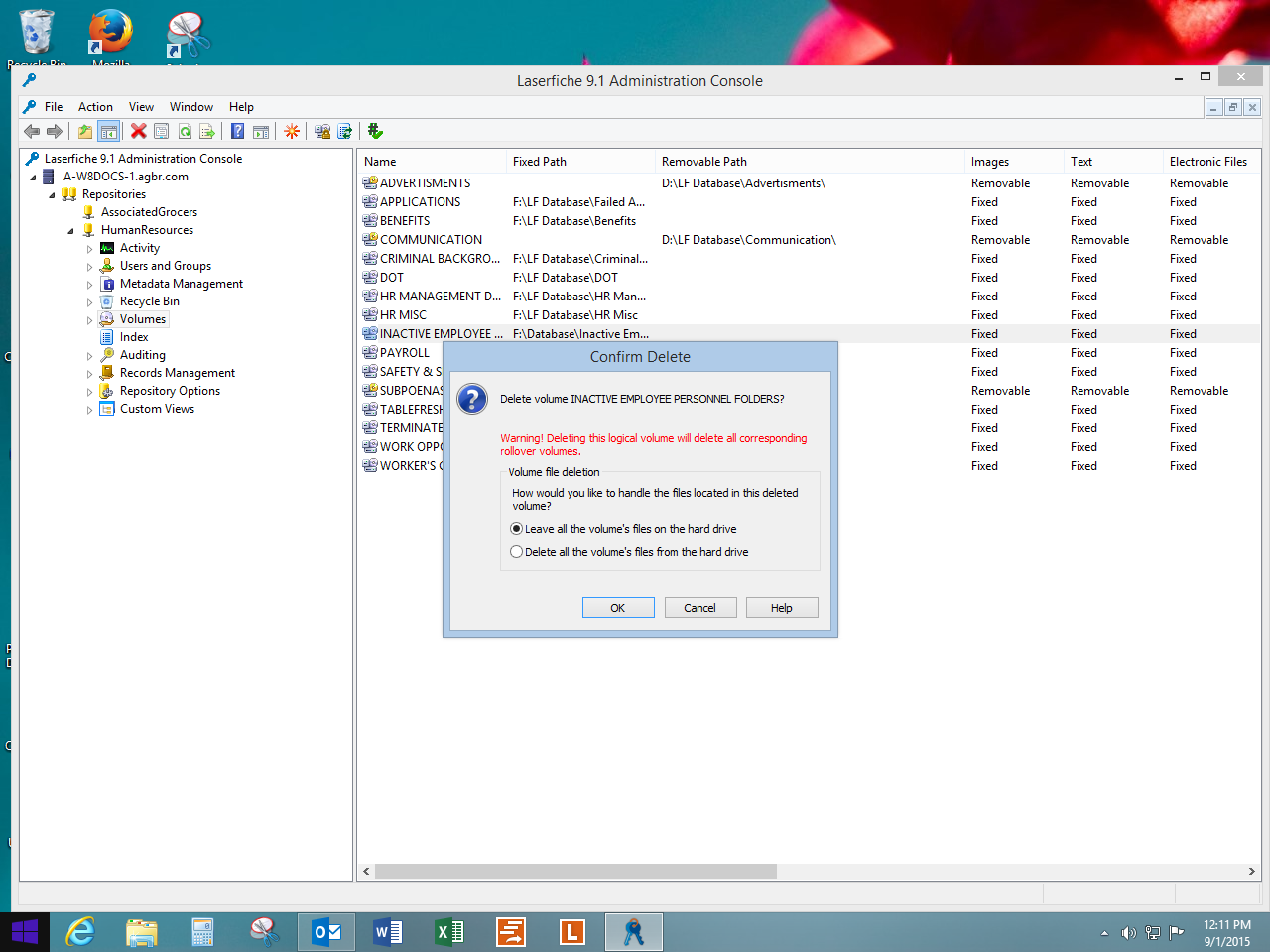This screenshot has height=952, width=1270.
Task: Cancel the Confirm Delete dialog
Action: (699, 608)
